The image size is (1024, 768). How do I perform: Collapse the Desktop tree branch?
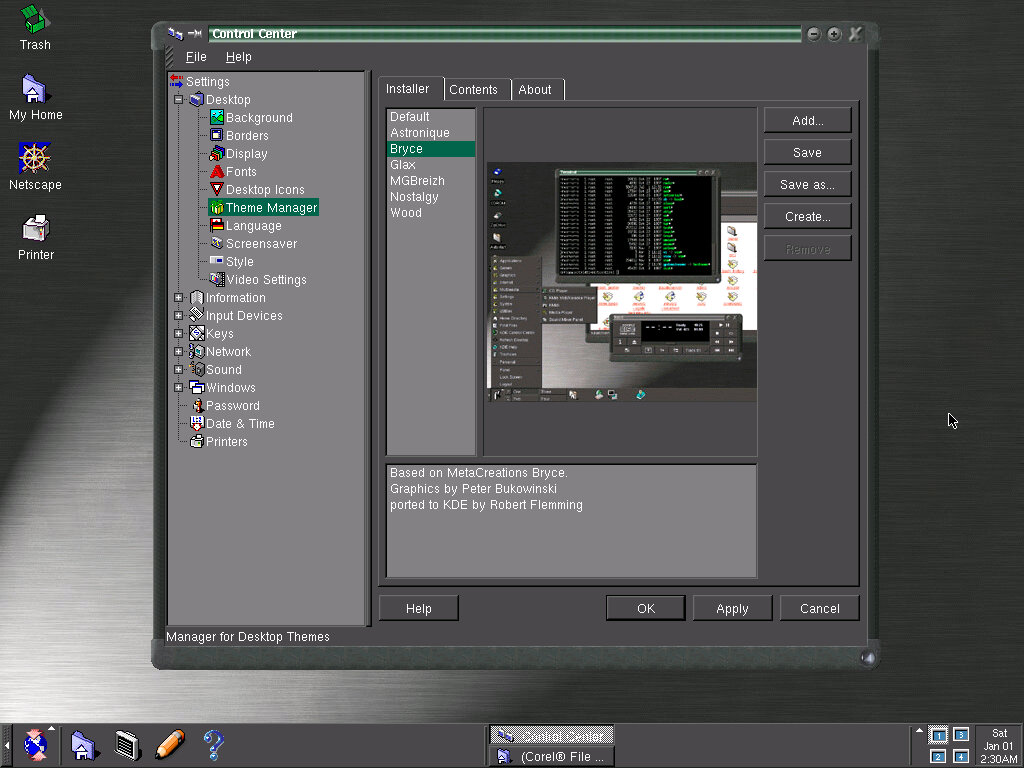coord(179,100)
